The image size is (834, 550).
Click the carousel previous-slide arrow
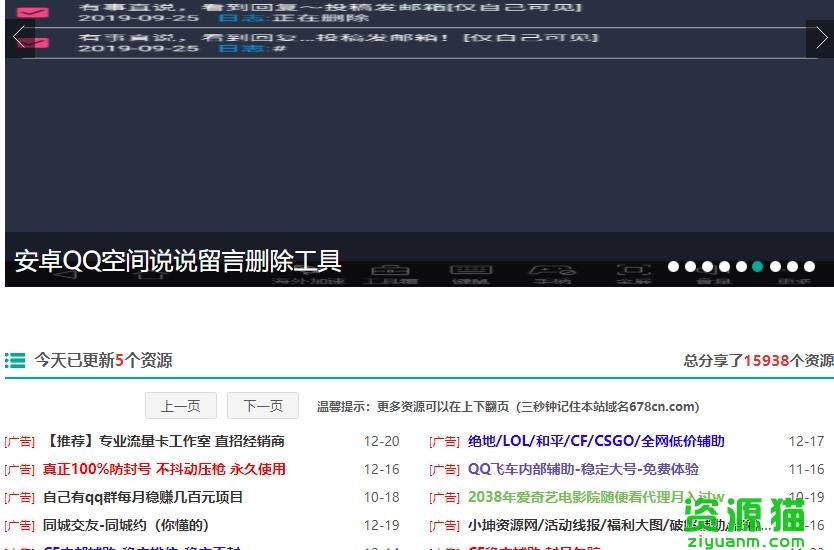click(x=20, y=38)
